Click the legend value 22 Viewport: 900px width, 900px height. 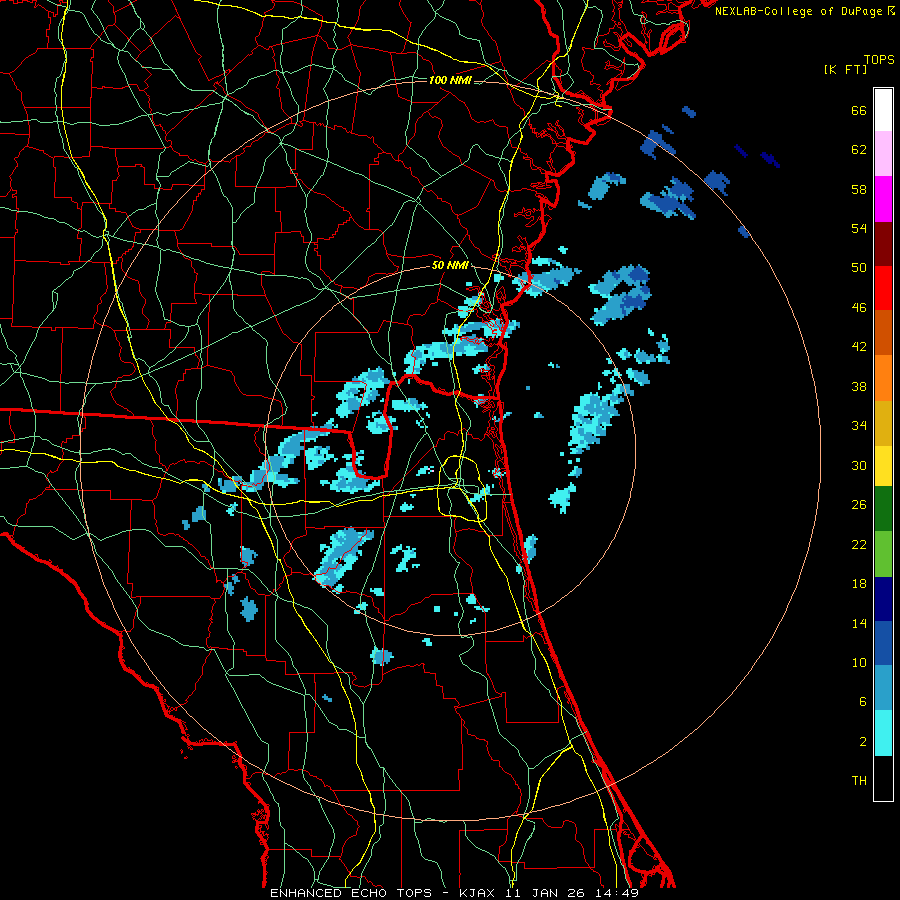859,544
